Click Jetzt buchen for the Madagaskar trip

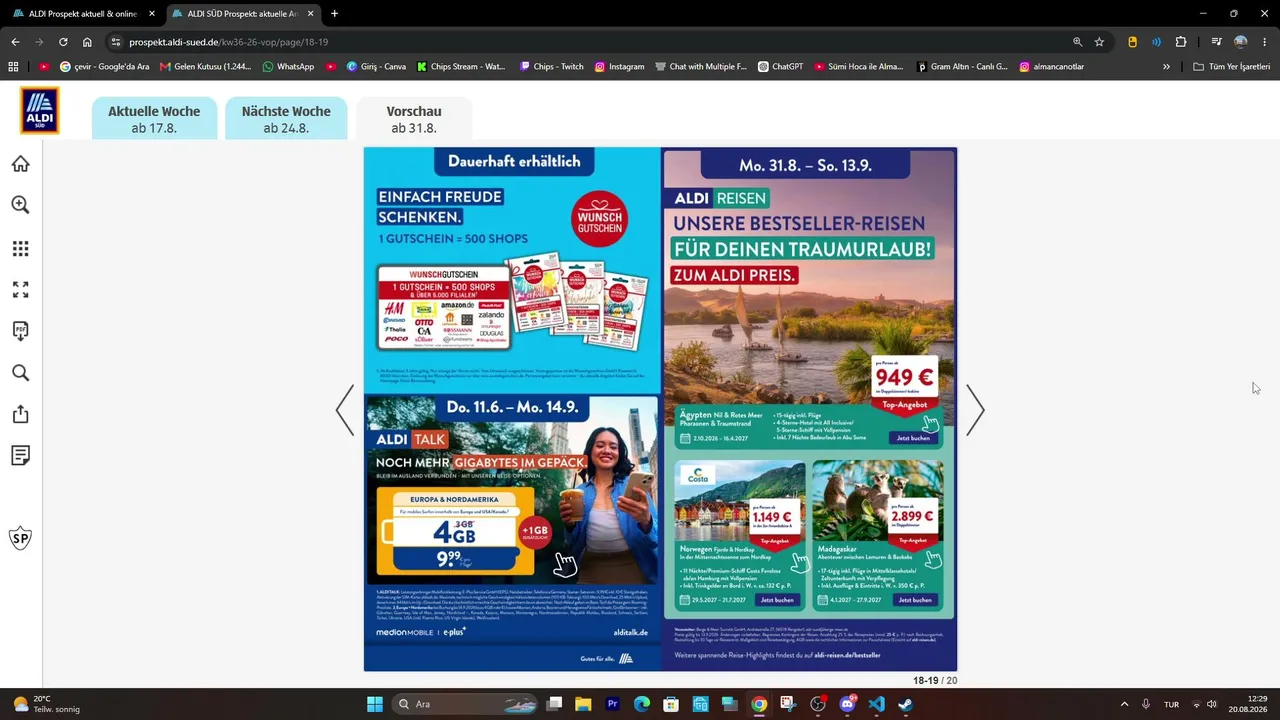[913, 600]
